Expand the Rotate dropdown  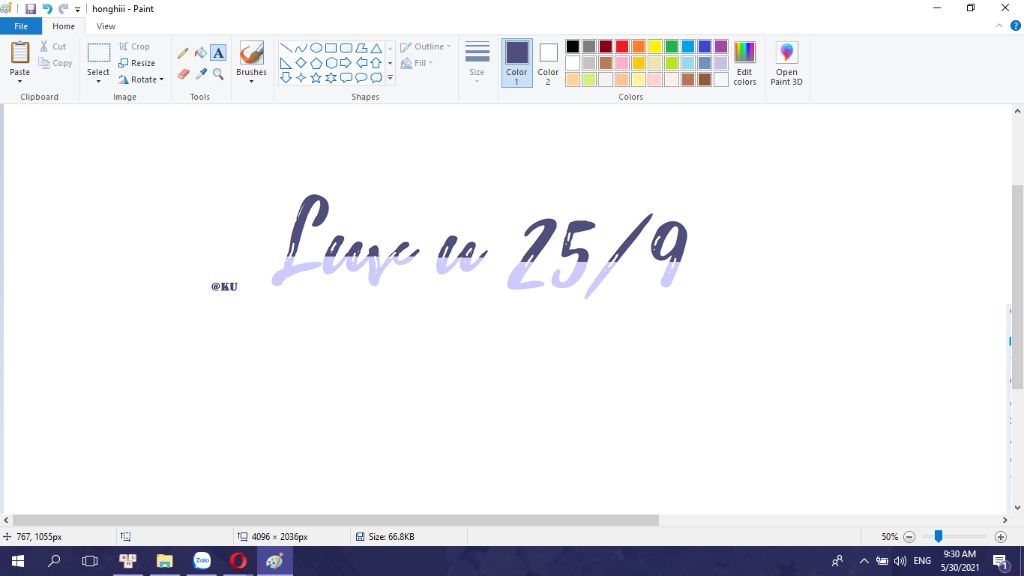click(x=161, y=80)
